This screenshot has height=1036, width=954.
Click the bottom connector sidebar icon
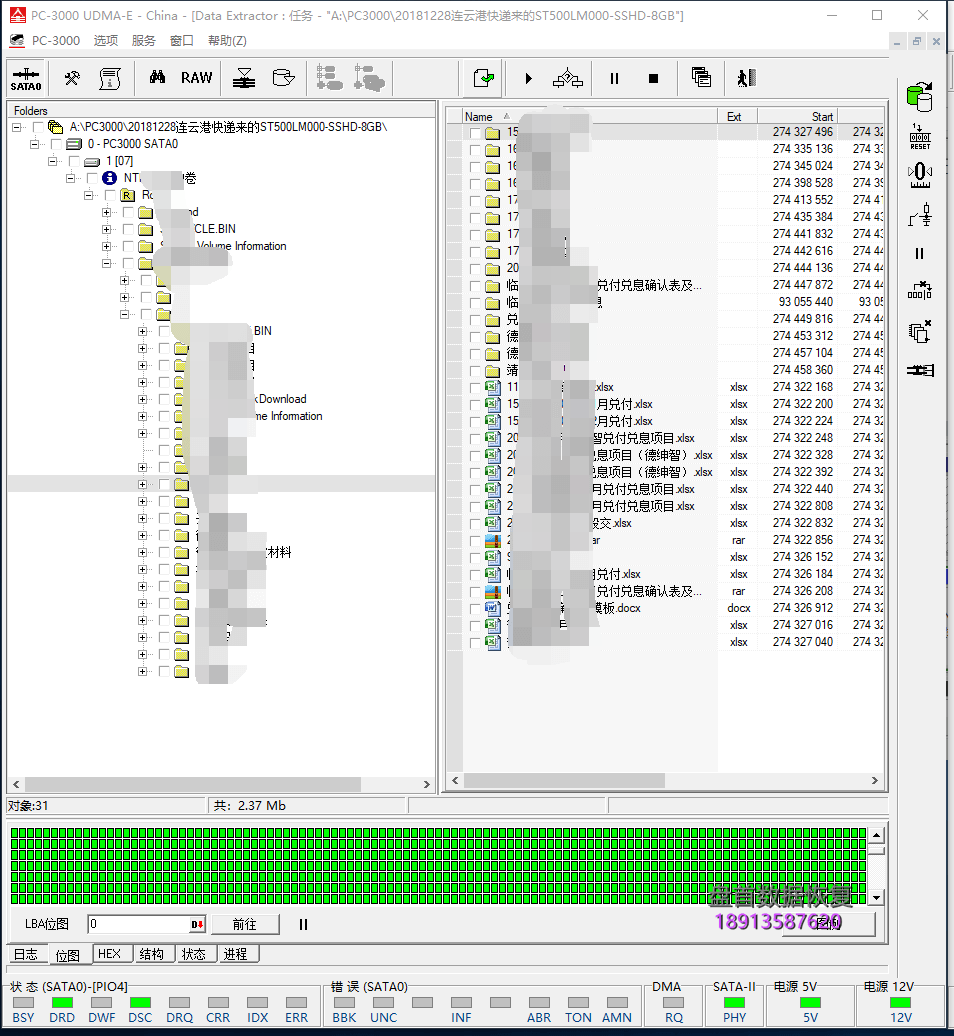[920, 370]
